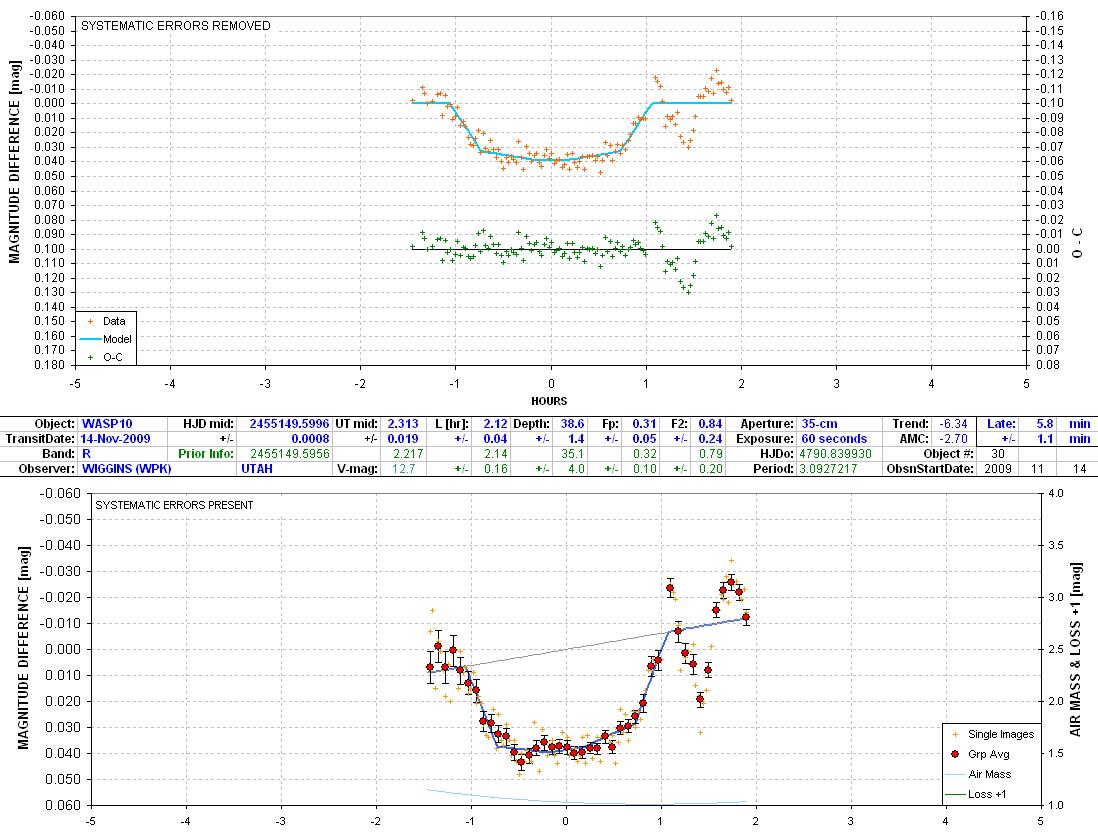This screenshot has height=832, width=1098.
Task: Click the HJD mid value 2455149.5996
Action: point(289,424)
